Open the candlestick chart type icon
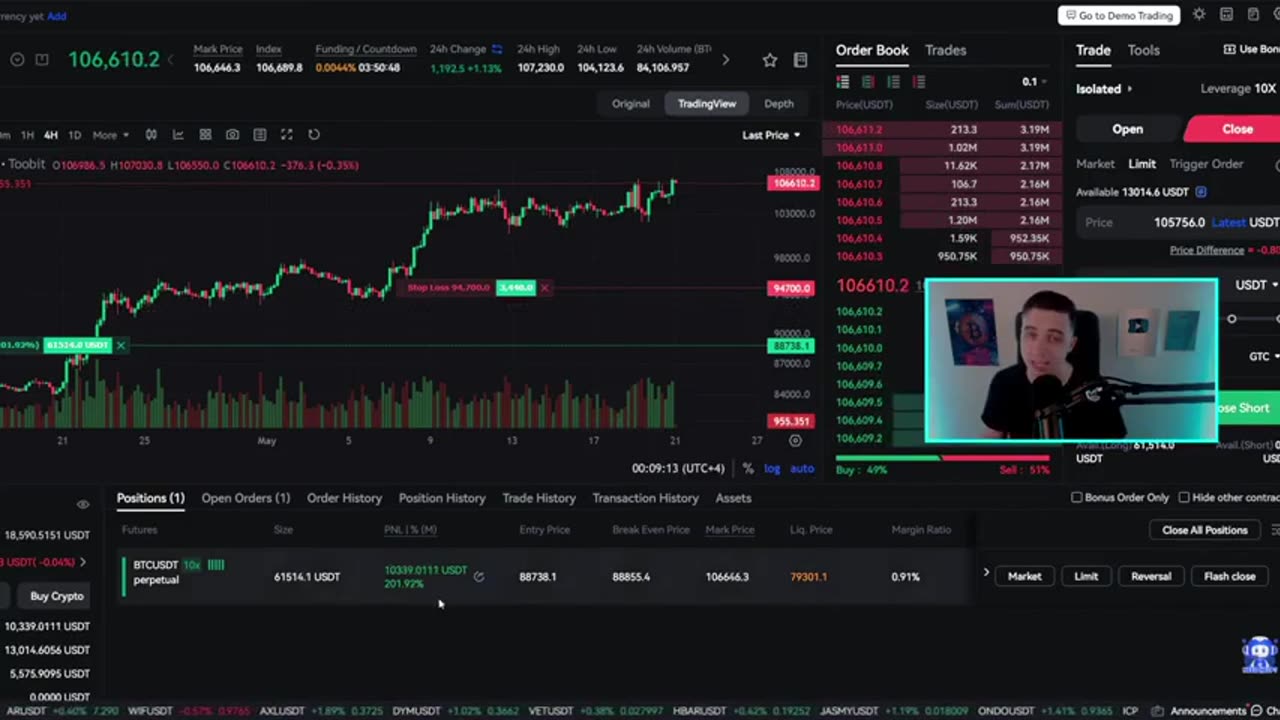 [151, 135]
